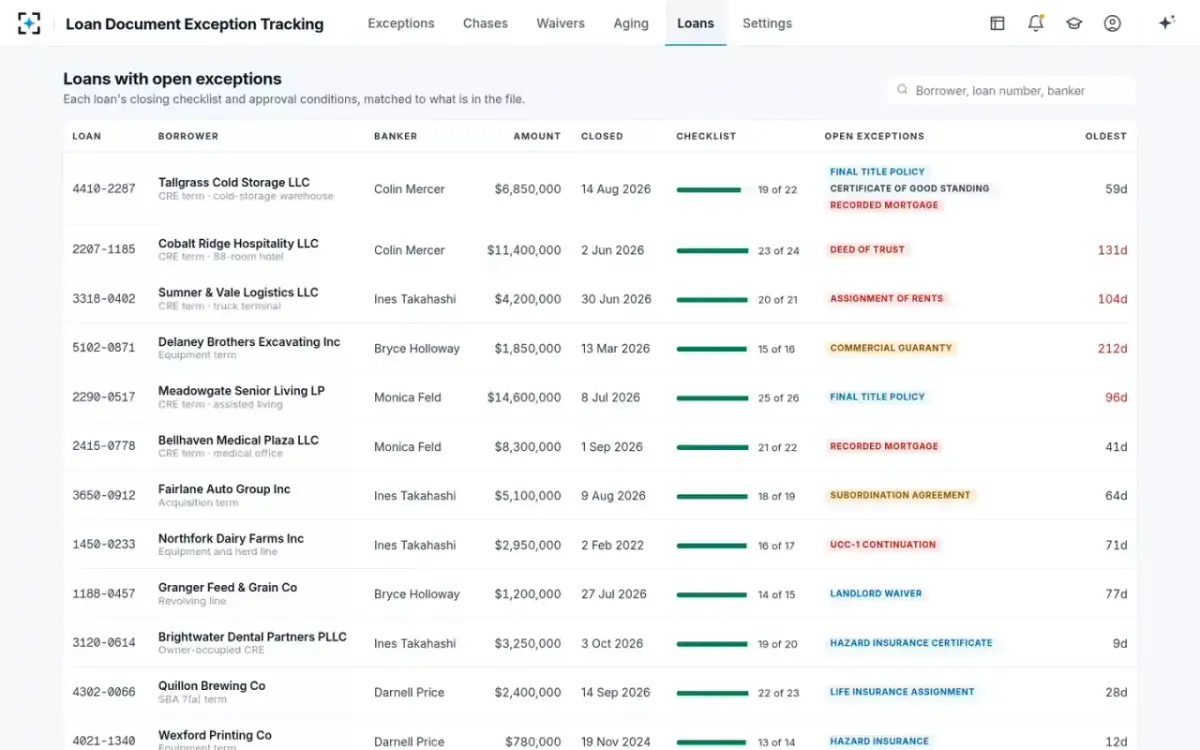Image resolution: width=1200 pixels, height=750 pixels.
Task: Open borrower Cobalt Ridge Hospitality LLC
Action: [x=238, y=243]
